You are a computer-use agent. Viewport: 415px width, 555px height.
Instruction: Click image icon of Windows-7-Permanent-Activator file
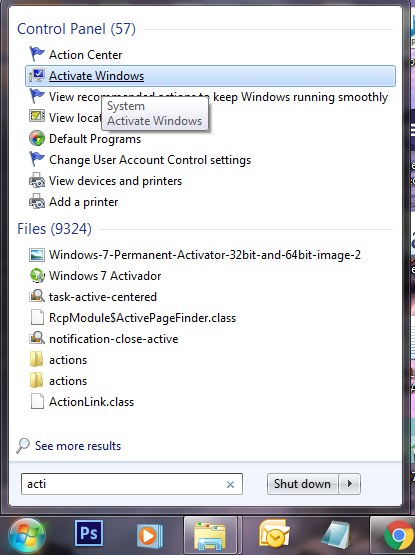[36, 255]
